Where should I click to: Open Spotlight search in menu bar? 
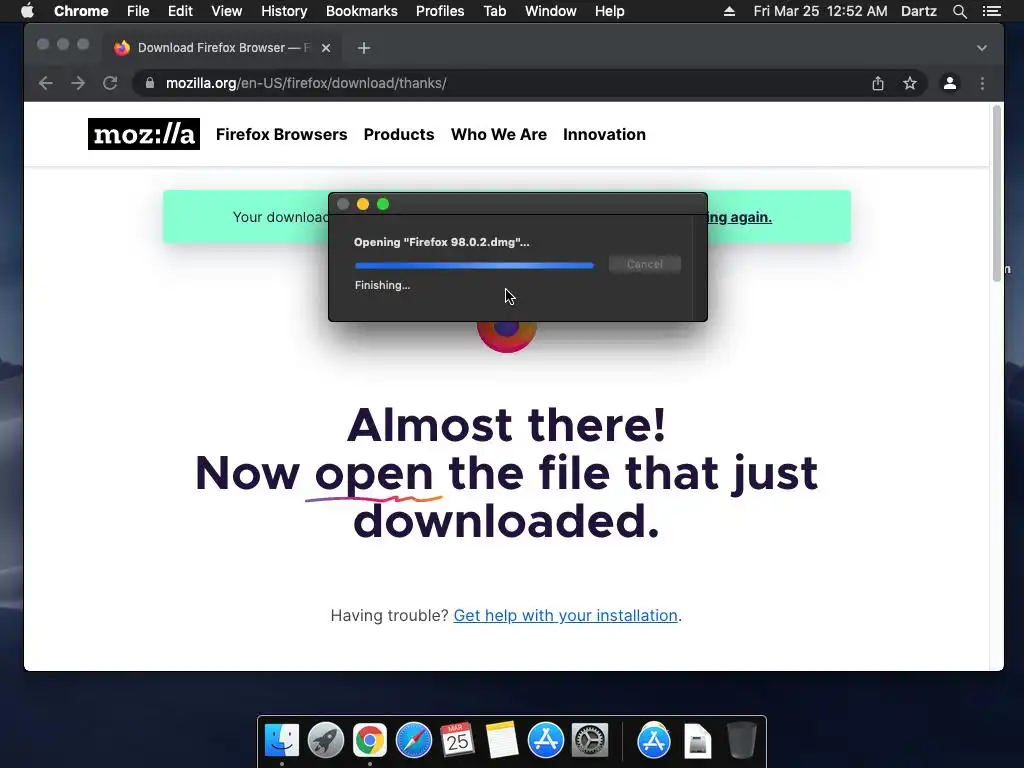[x=959, y=11]
